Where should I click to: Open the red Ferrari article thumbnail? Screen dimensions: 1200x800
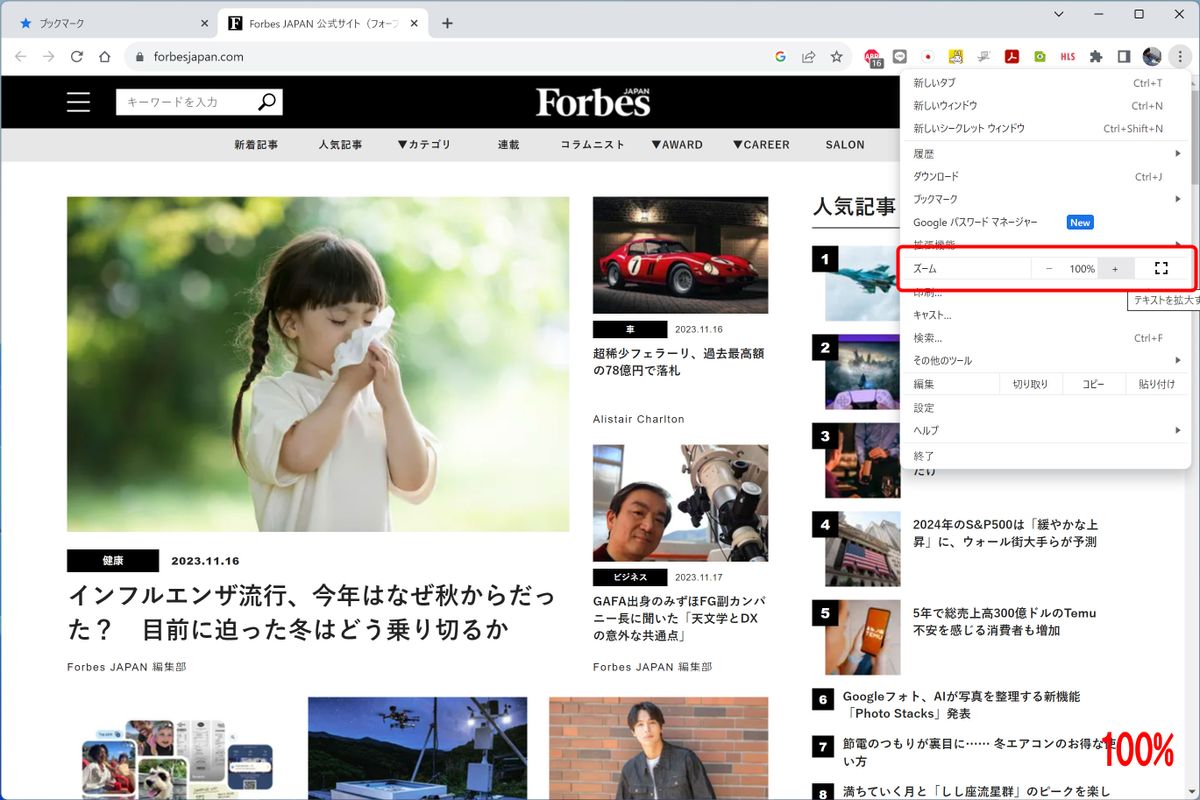[x=680, y=255]
